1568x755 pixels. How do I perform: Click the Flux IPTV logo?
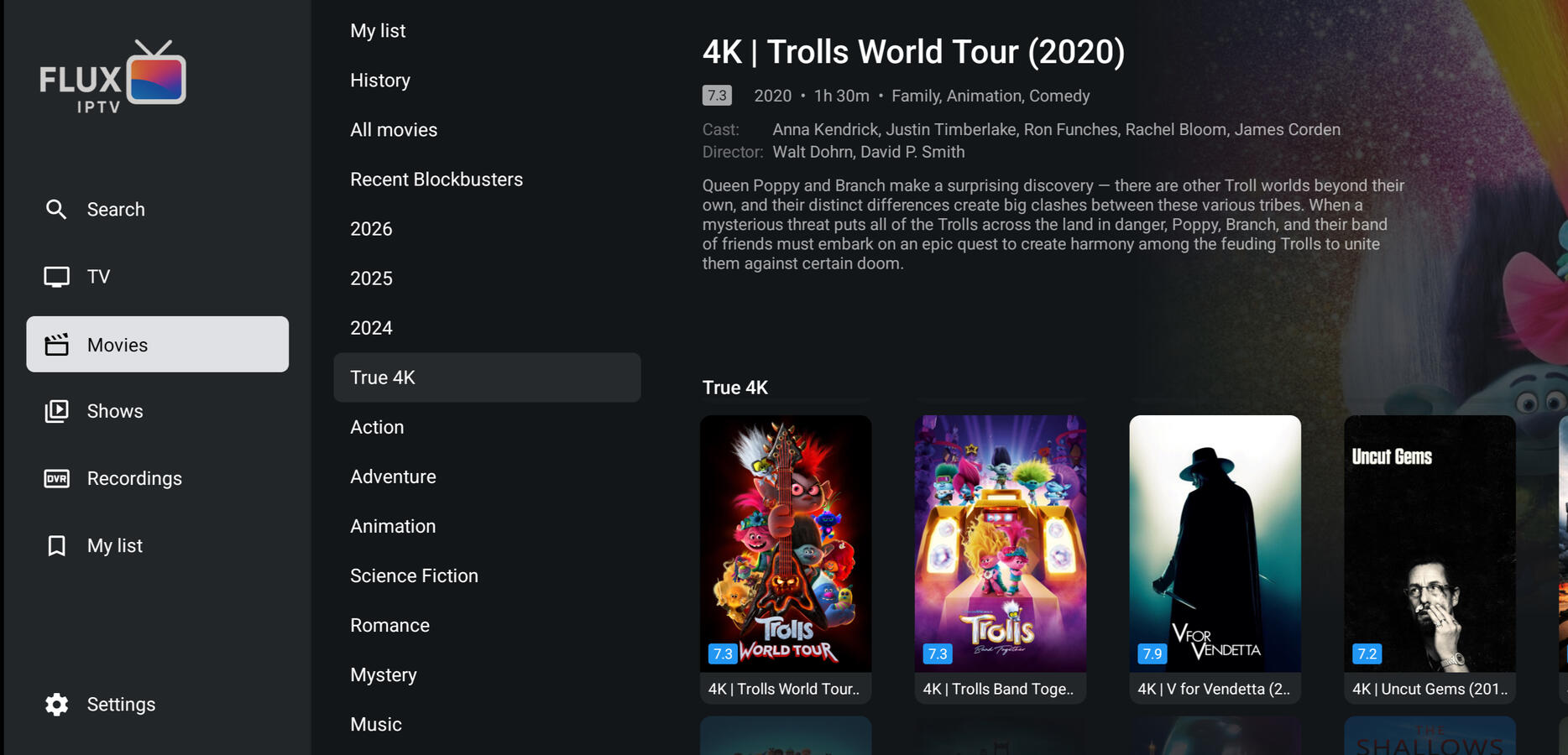[x=112, y=77]
